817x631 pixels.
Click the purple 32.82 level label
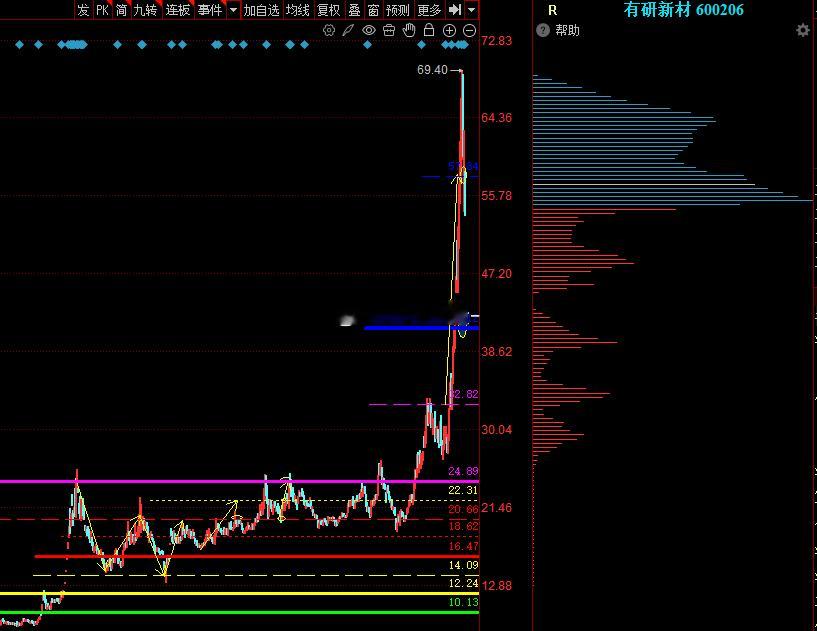tap(463, 394)
